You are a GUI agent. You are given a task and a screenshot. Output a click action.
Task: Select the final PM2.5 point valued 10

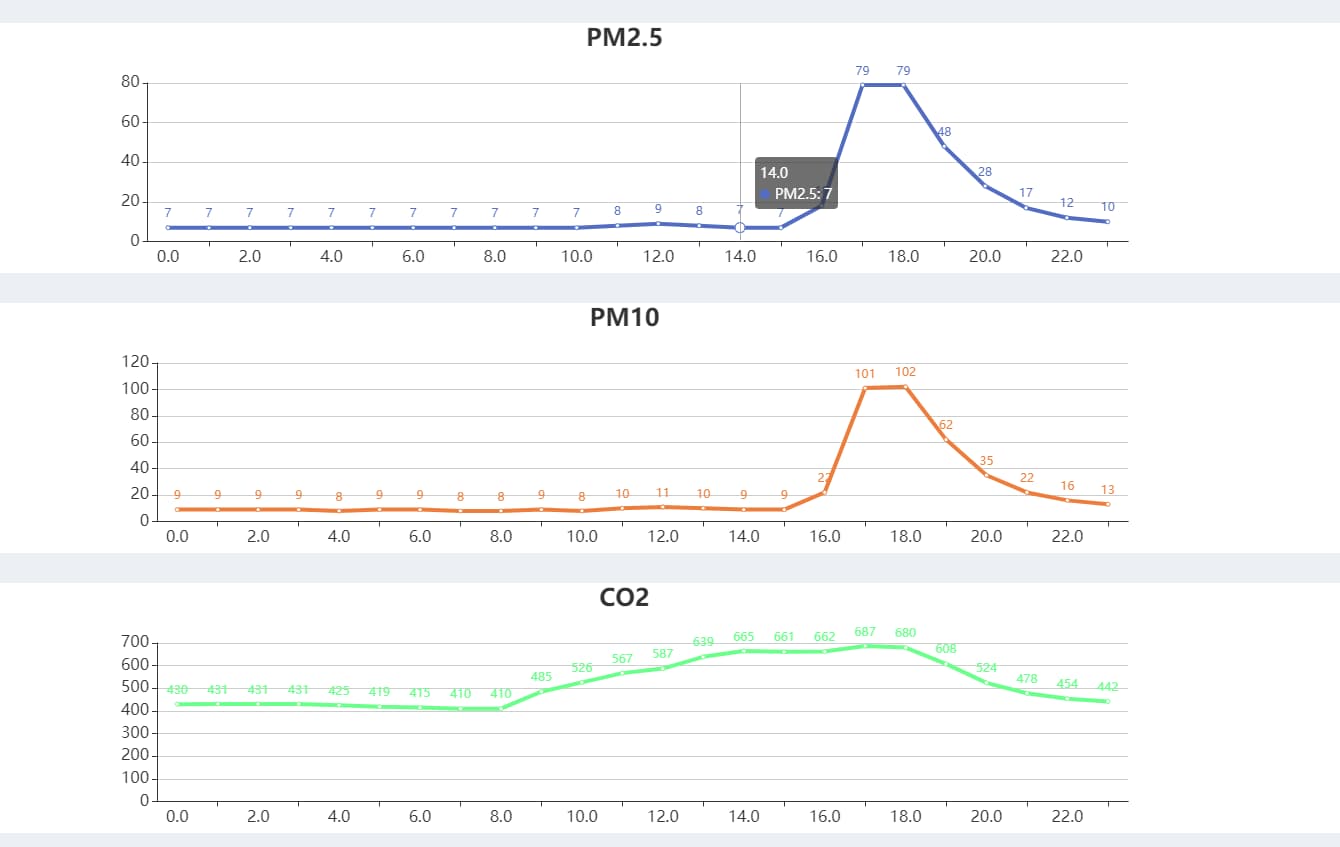coord(1108,222)
